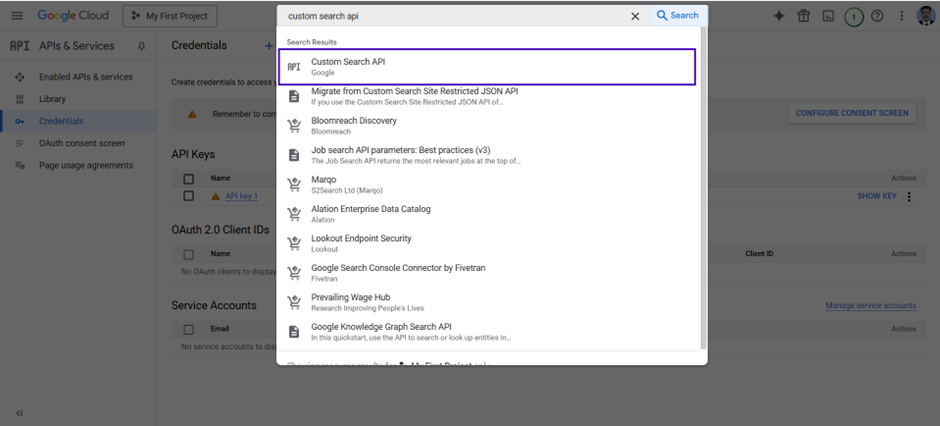This screenshot has width=940, height=426.
Task: Focus the custom search api search field
Action: [456, 16]
